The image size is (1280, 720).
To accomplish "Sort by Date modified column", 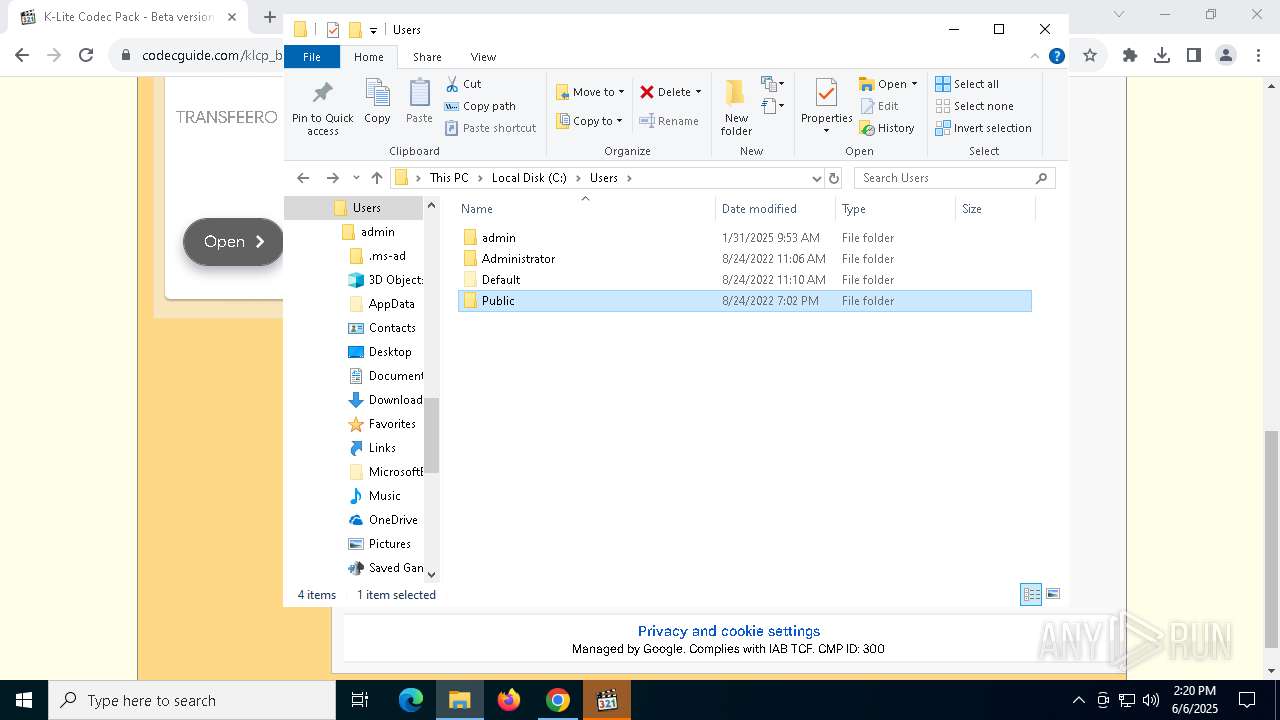I will (775, 209).
